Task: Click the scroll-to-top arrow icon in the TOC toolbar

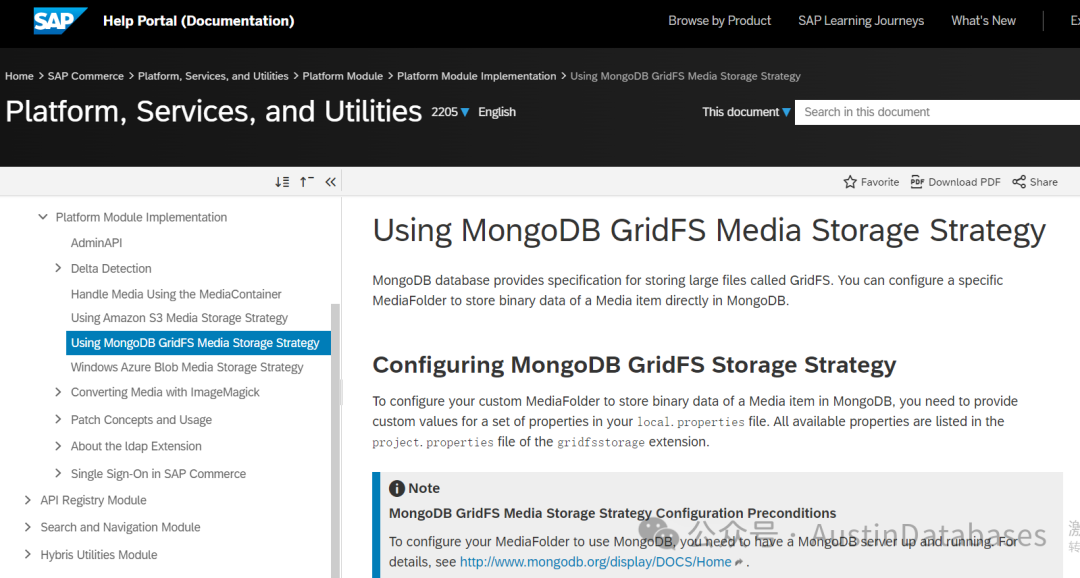Action: (307, 182)
